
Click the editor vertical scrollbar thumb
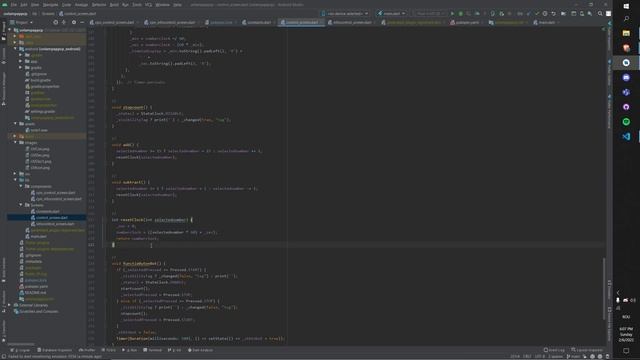(604, 288)
